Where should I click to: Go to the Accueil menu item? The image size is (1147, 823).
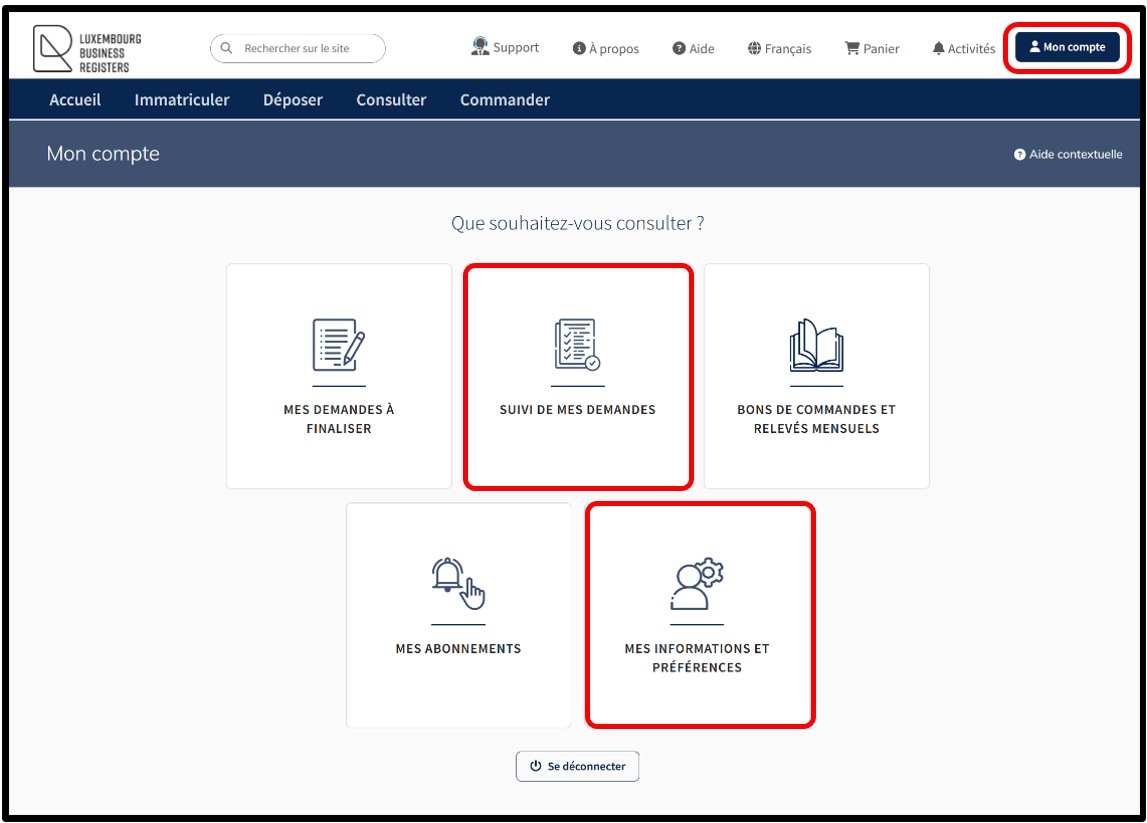[75, 100]
